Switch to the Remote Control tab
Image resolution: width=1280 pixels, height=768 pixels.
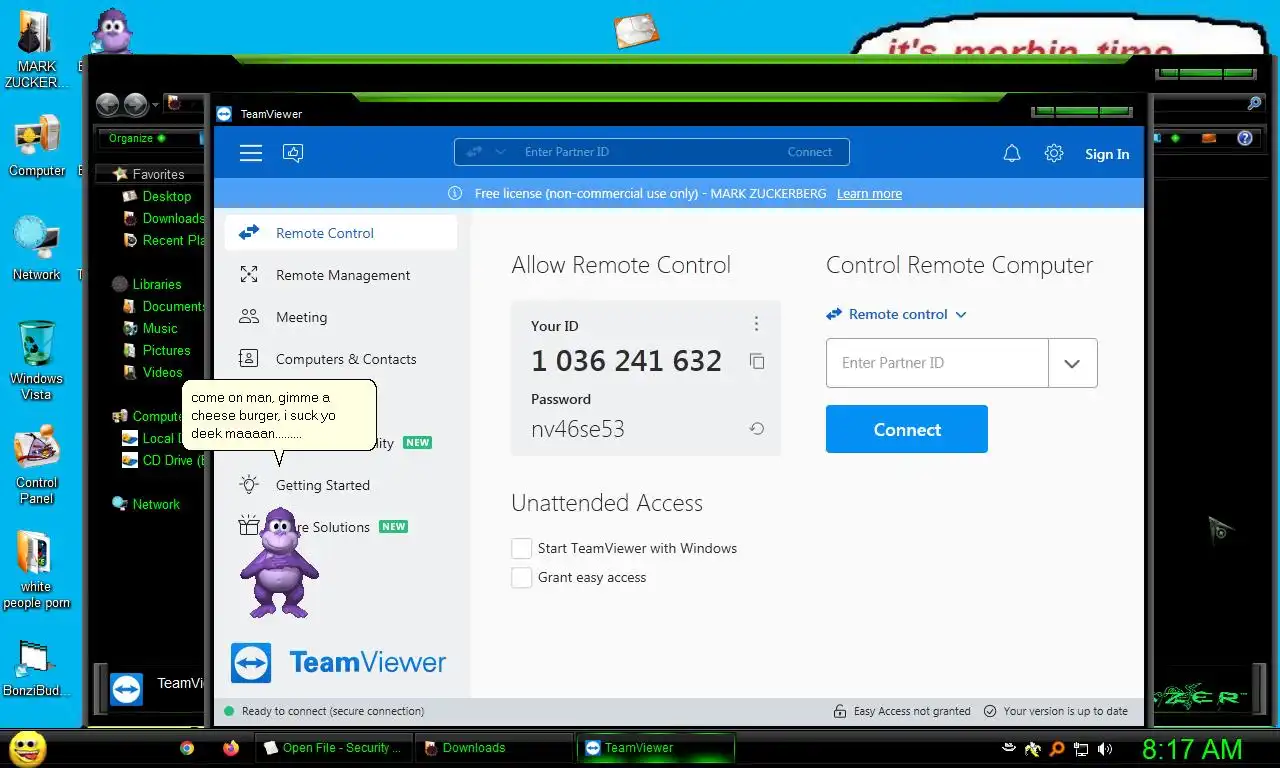(x=341, y=233)
